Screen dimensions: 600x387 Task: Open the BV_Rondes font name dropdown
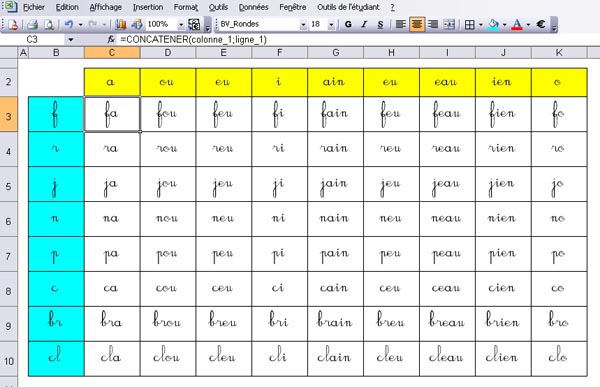[x=303, y=25]
